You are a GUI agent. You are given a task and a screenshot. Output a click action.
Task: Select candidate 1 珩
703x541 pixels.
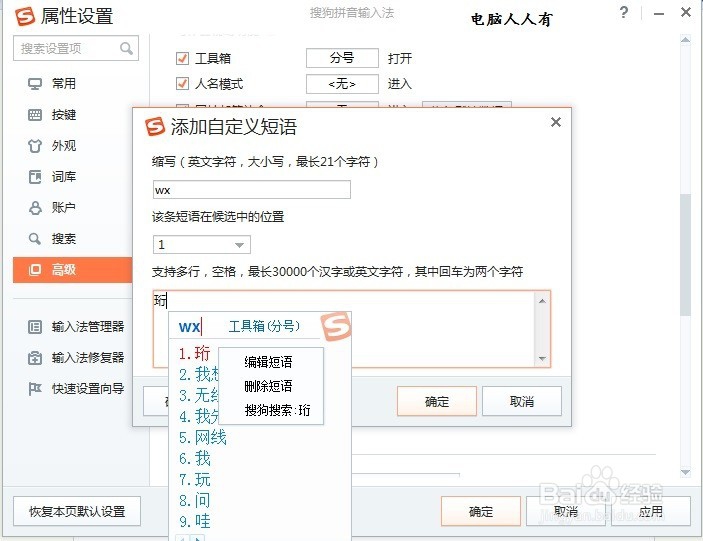coord(194,353)
